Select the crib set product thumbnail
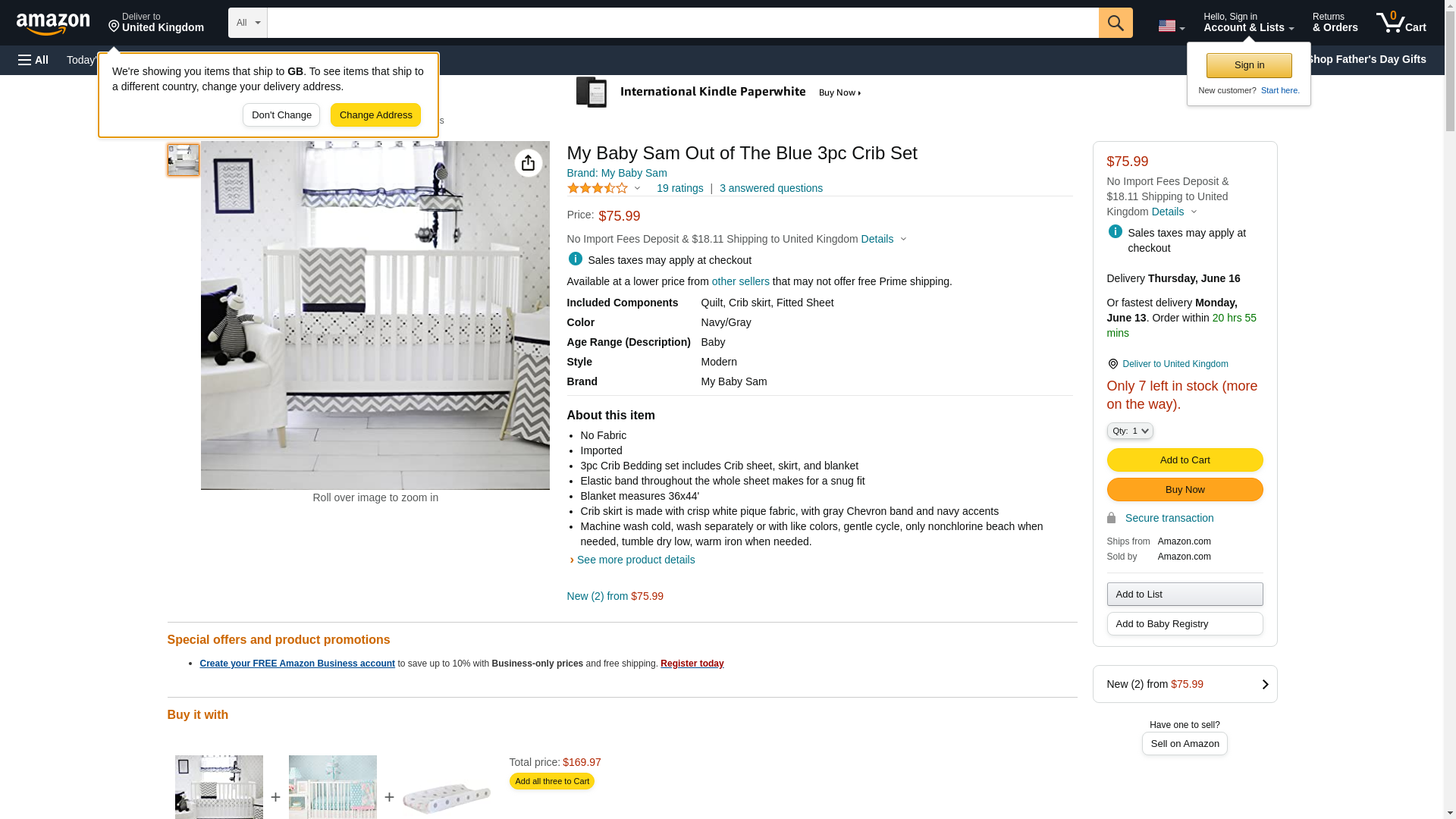The image size is (1456, 819). coord(184,160)
